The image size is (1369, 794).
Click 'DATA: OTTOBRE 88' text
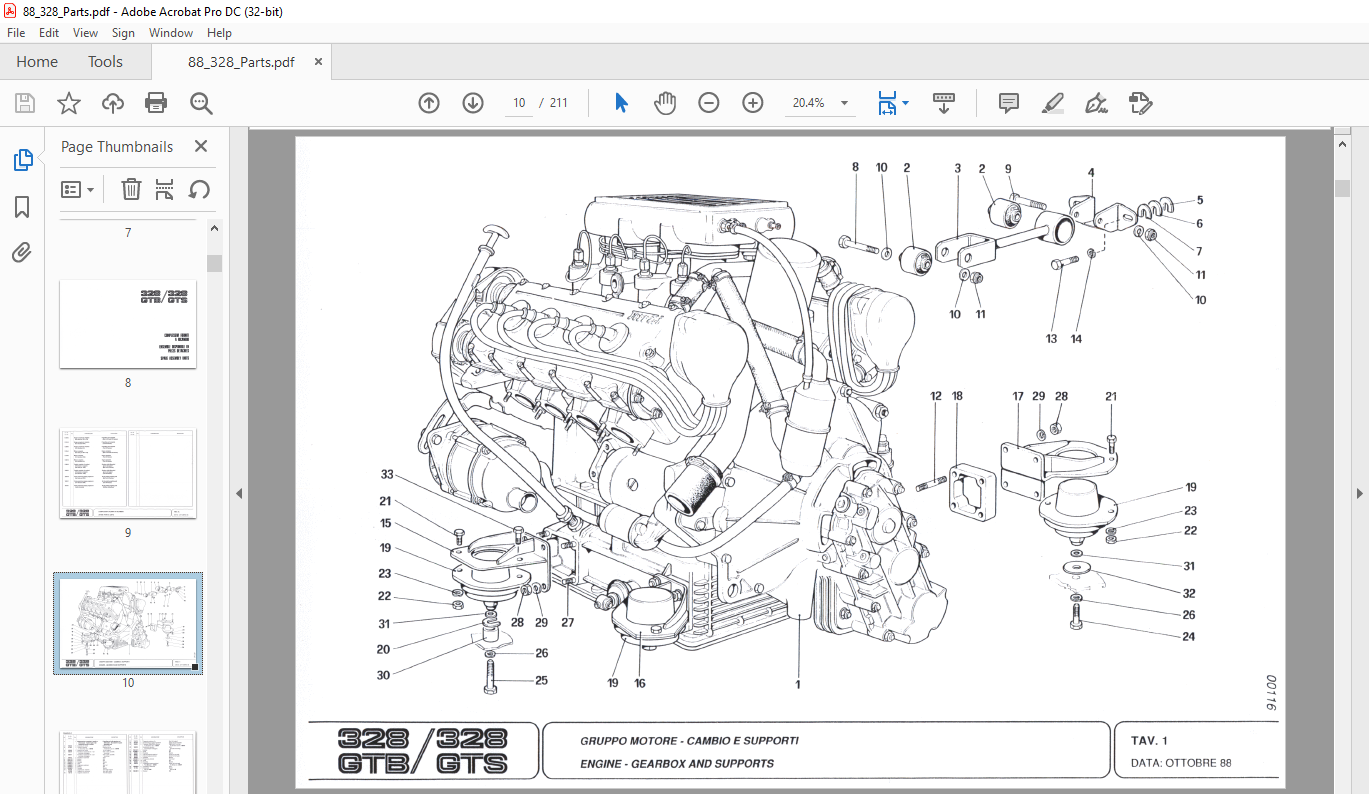pyautogui.click(x=1180, y=763)
